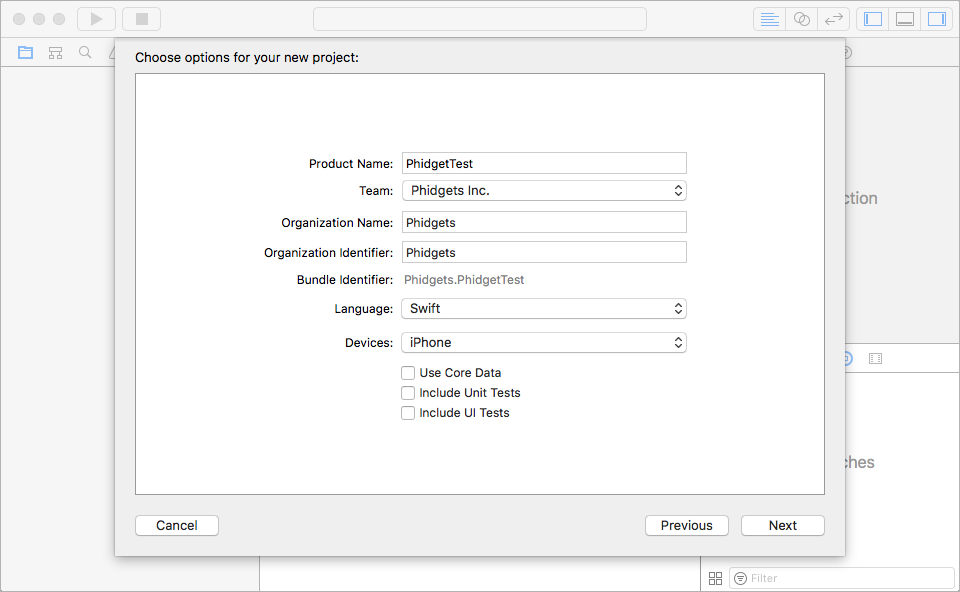Screen dimensions: 960x592
Task: Click the toolbar activity status field
Action: coord(479,19)
